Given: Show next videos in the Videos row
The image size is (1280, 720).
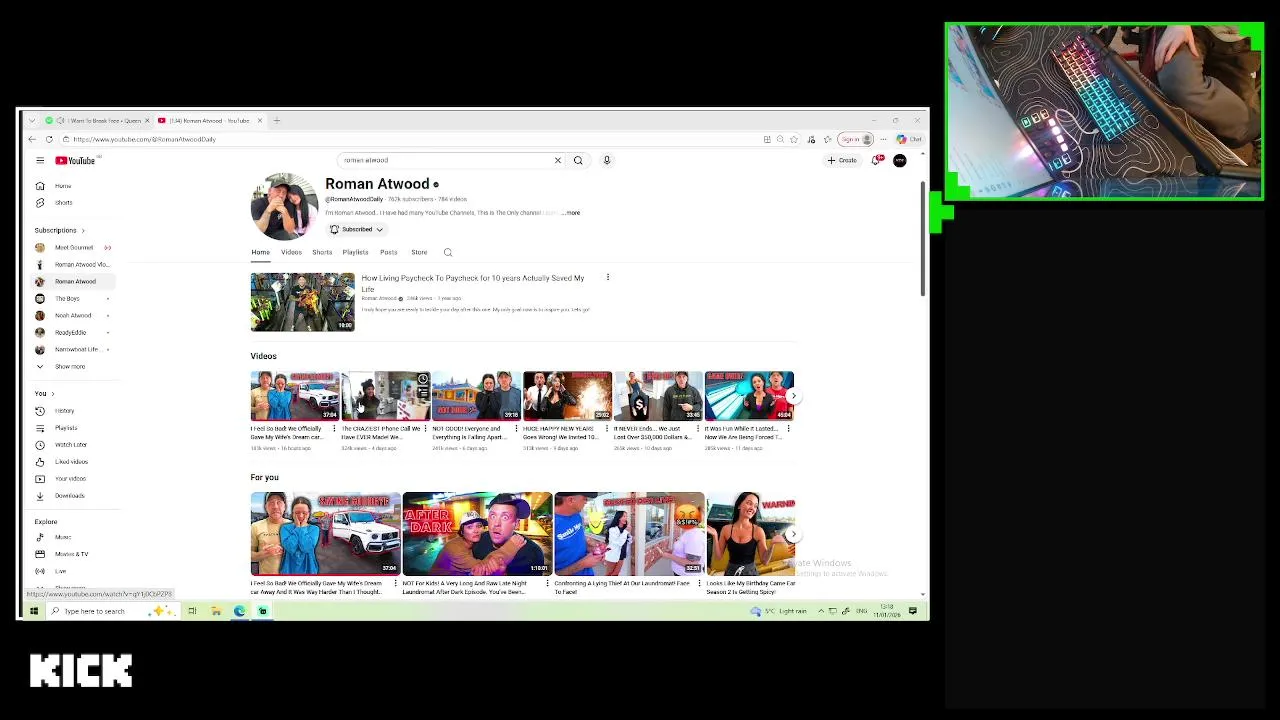Looking at the screenshot, I should (x=793, y=396).
